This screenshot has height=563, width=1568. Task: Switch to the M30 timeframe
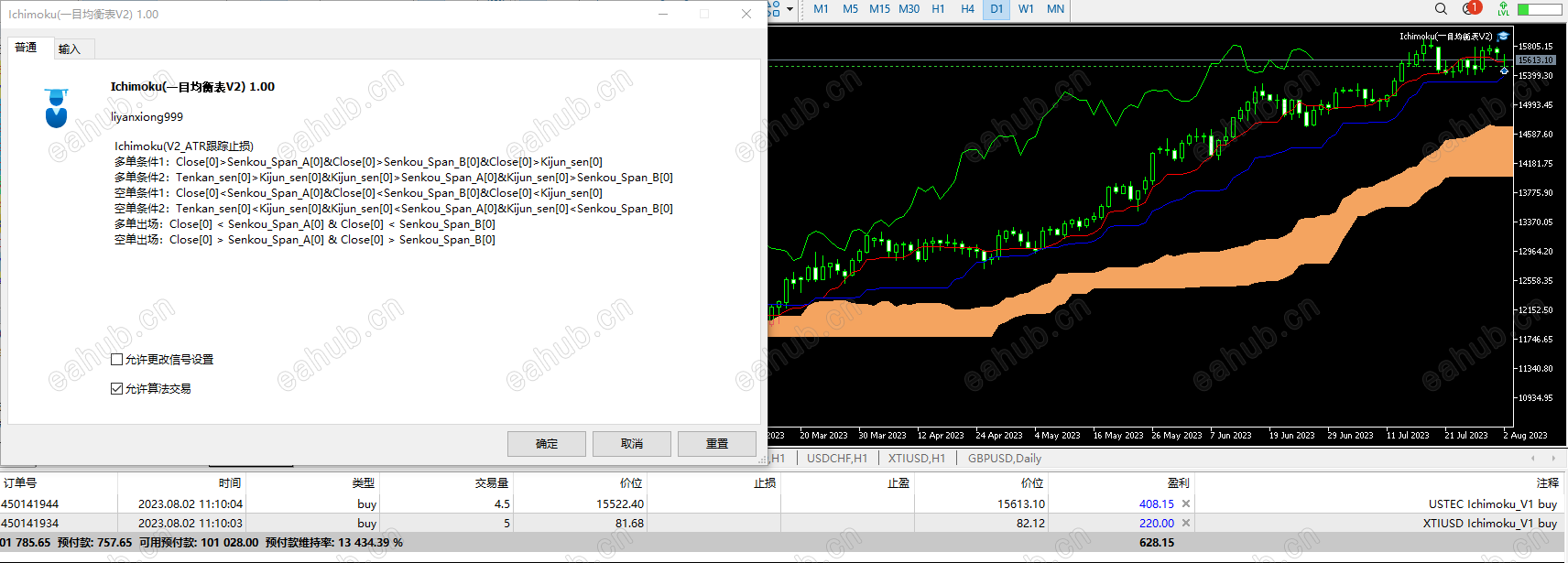[x=909, y=9]
